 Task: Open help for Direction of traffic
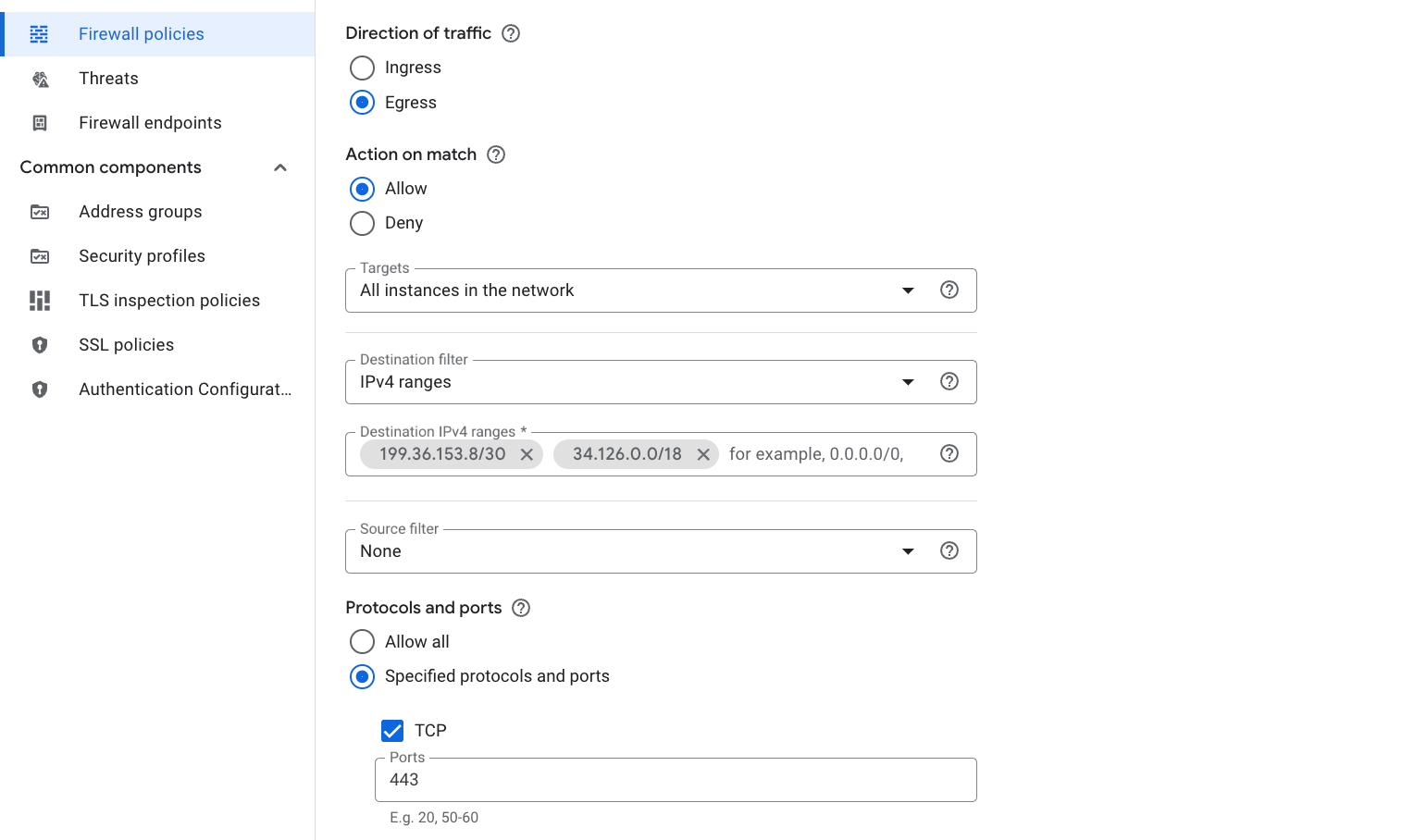(x=511, y=33)
